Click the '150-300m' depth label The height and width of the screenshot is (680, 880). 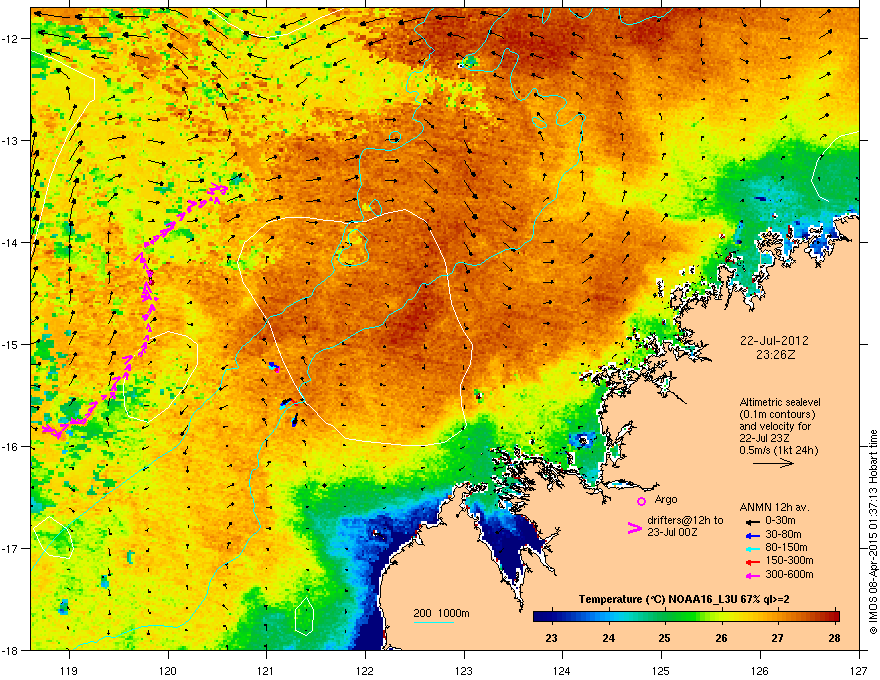coord(789,560)
